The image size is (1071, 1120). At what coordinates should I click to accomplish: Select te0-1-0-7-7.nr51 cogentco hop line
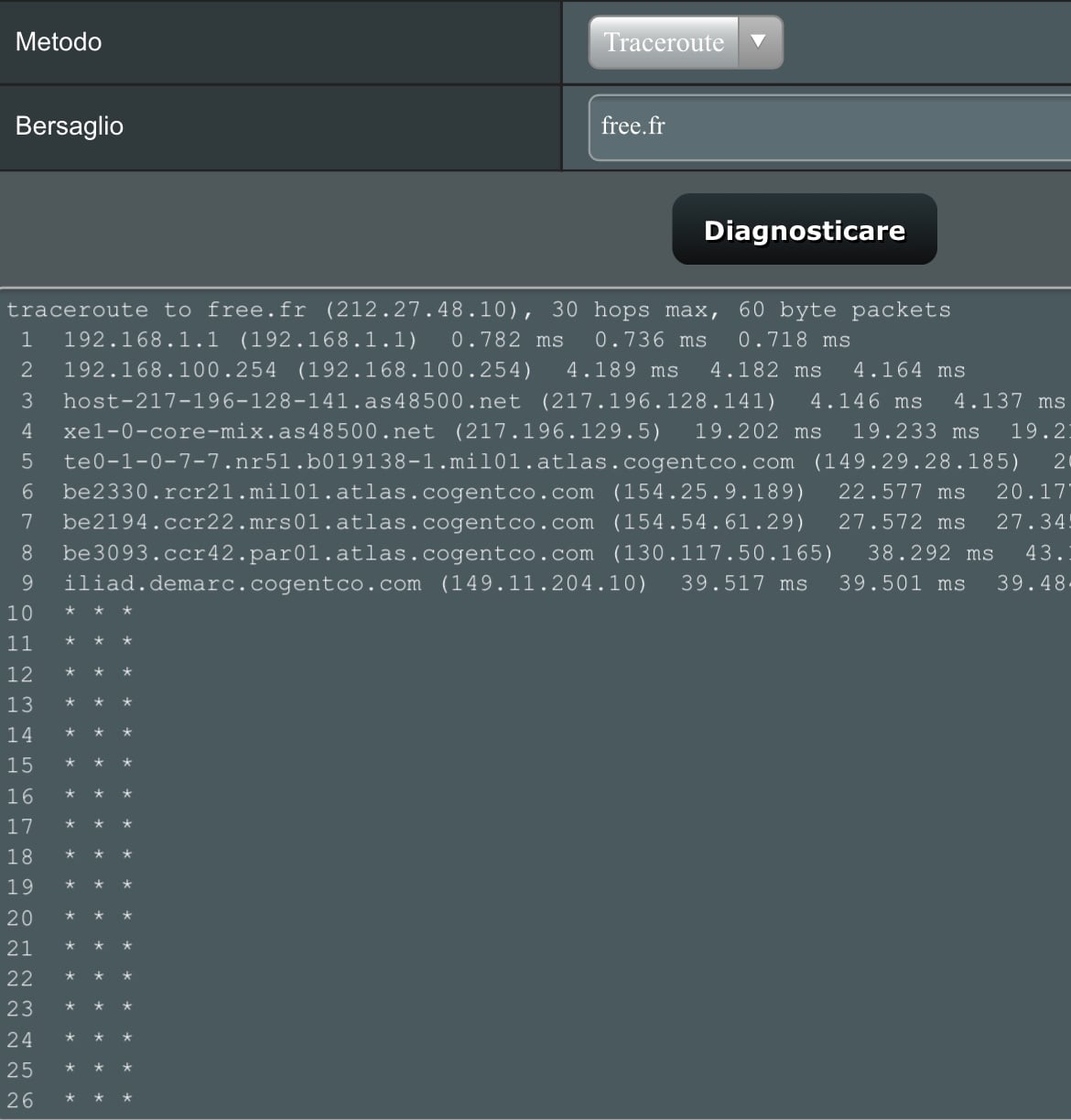coord(545,462)
